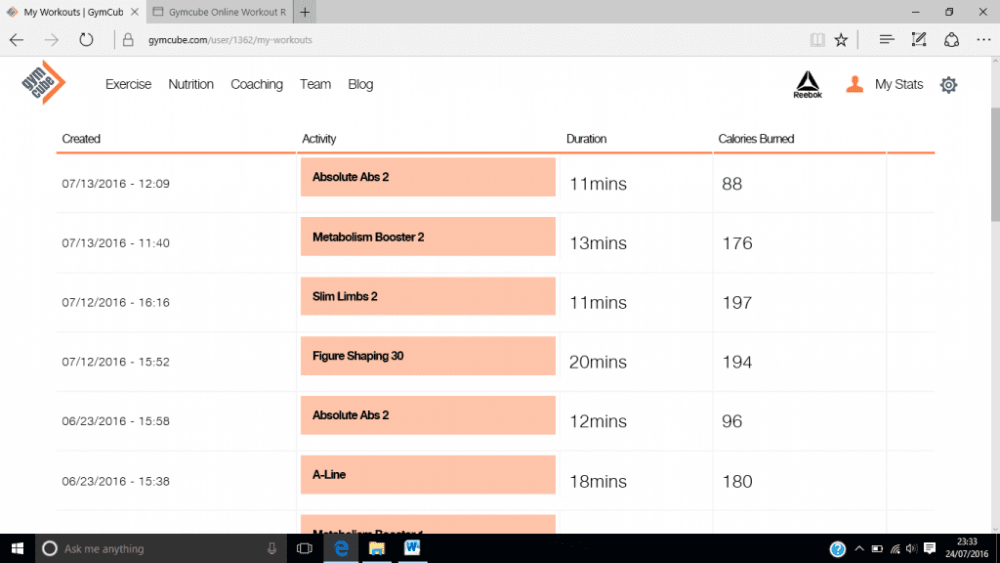Expand the system tray hidden icons chevron
This screenshot has height=563, width=1000.
pyautogui.click(x=858, y=549)
